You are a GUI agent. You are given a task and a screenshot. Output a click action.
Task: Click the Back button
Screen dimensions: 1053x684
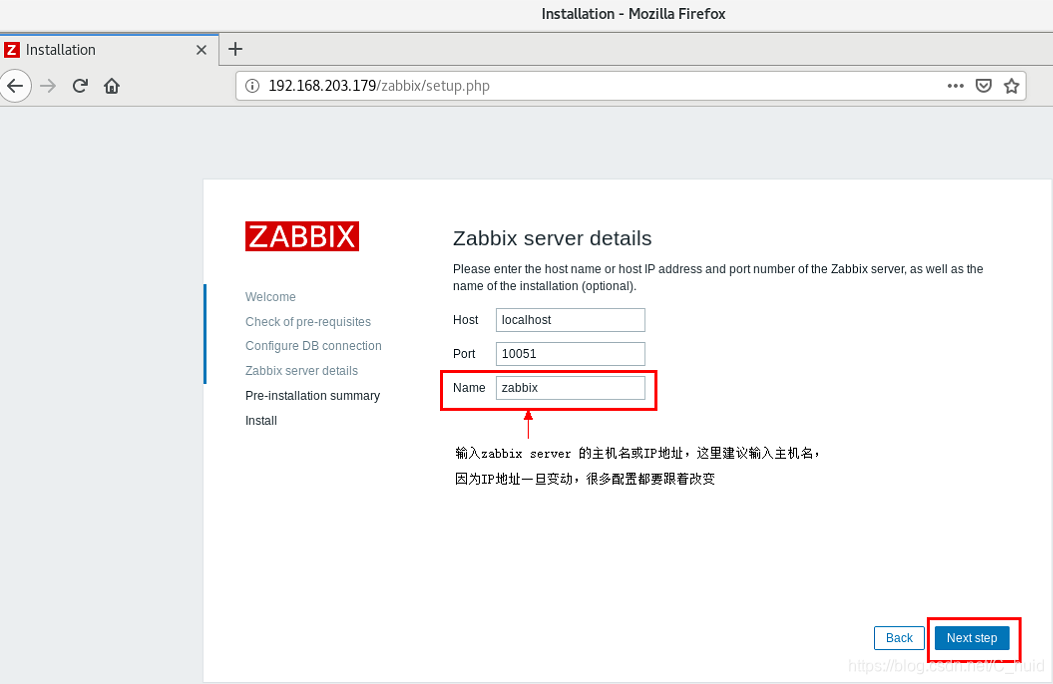click(x=899, y=638)
